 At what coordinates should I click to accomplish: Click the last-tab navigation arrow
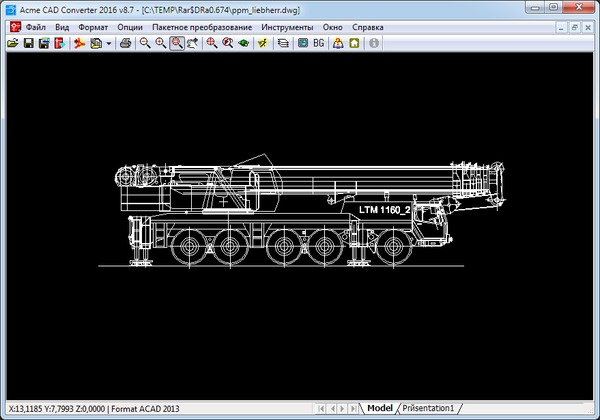click(354, 409)
